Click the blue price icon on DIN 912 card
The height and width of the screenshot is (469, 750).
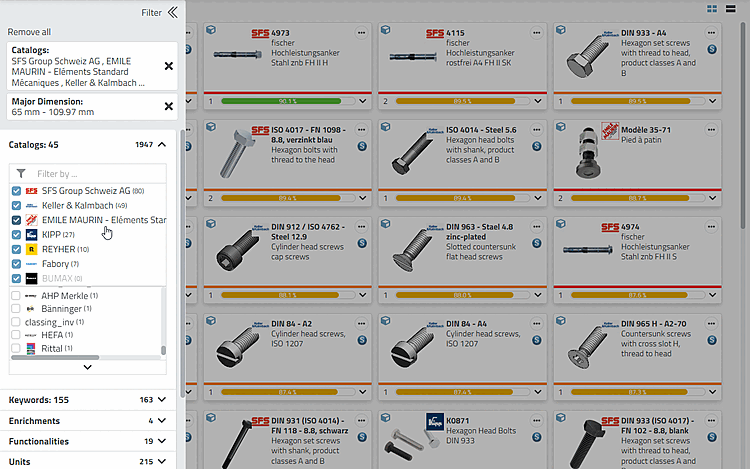point(362,243)
